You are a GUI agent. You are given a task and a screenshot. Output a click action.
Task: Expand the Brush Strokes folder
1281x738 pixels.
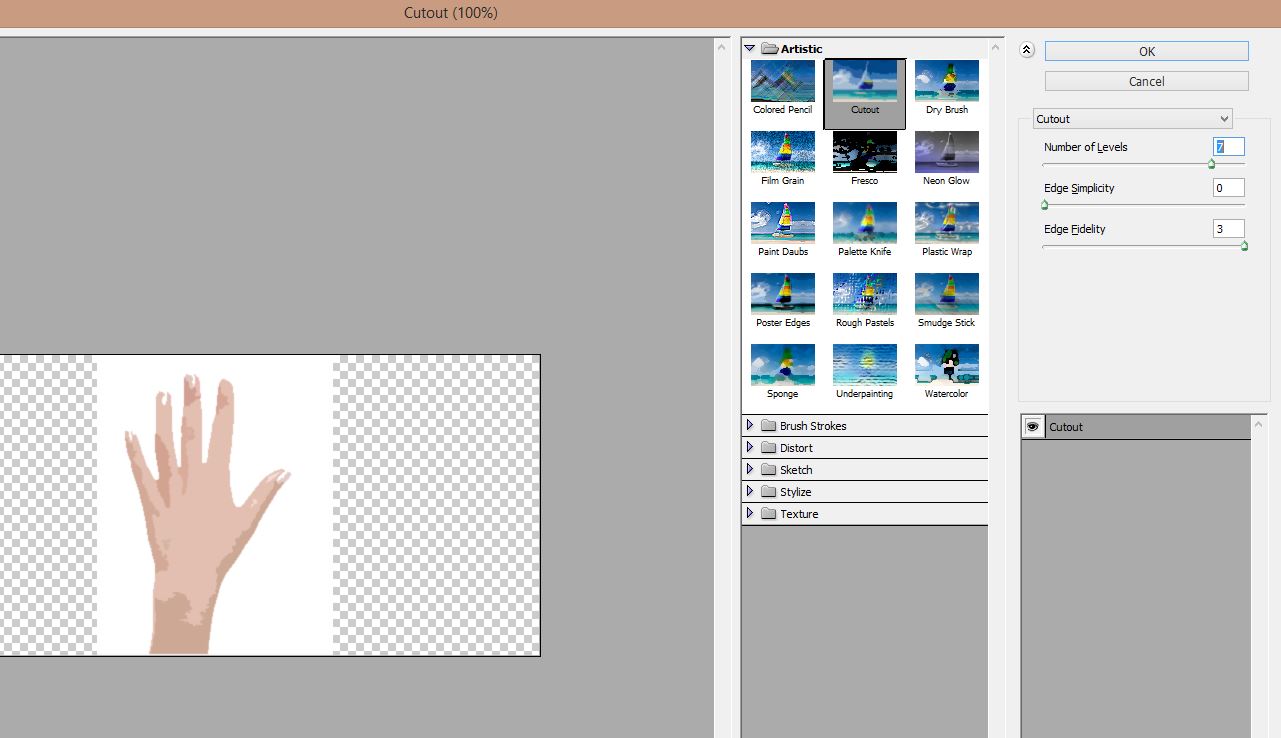(750, 426)
